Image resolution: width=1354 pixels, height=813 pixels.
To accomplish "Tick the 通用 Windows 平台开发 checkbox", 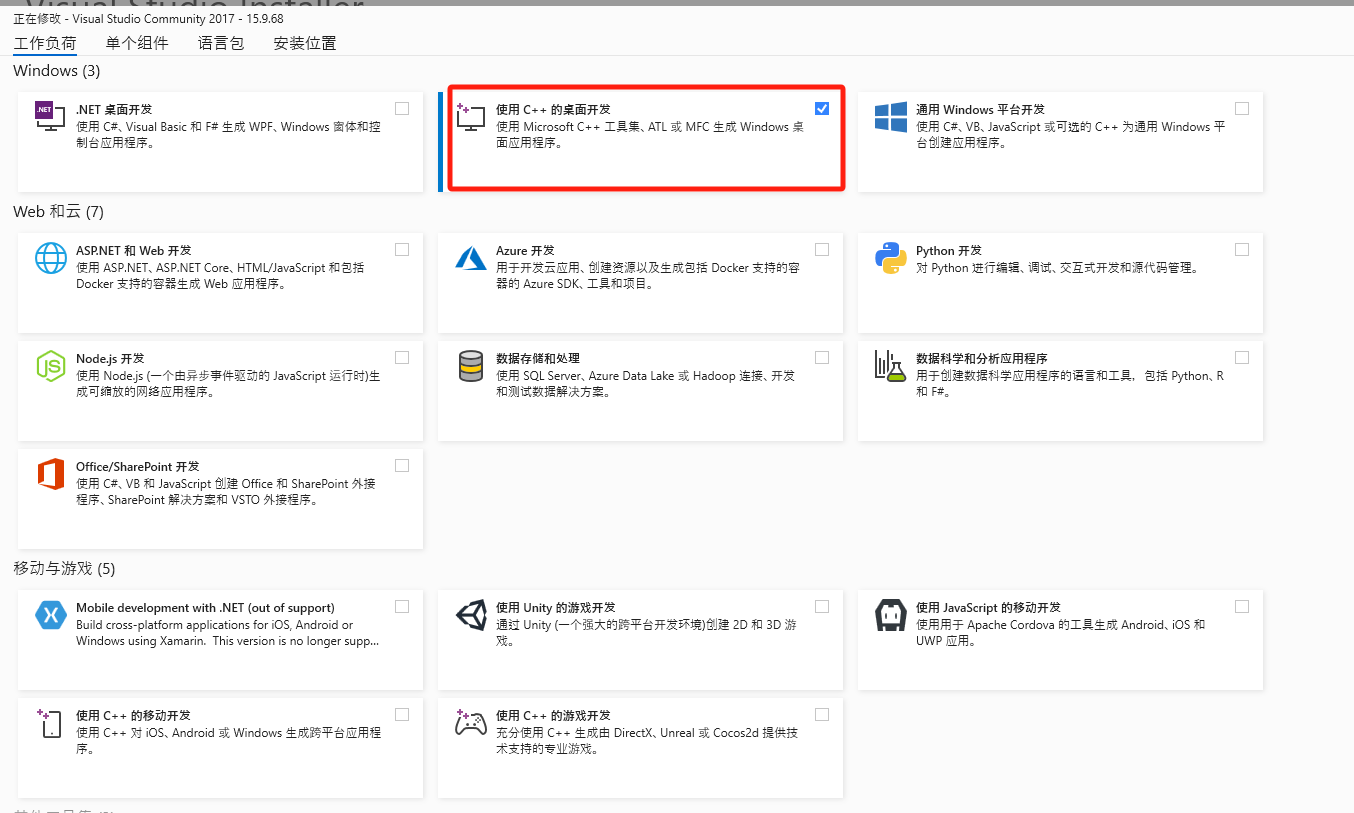I will click(x=1242, y=108).
